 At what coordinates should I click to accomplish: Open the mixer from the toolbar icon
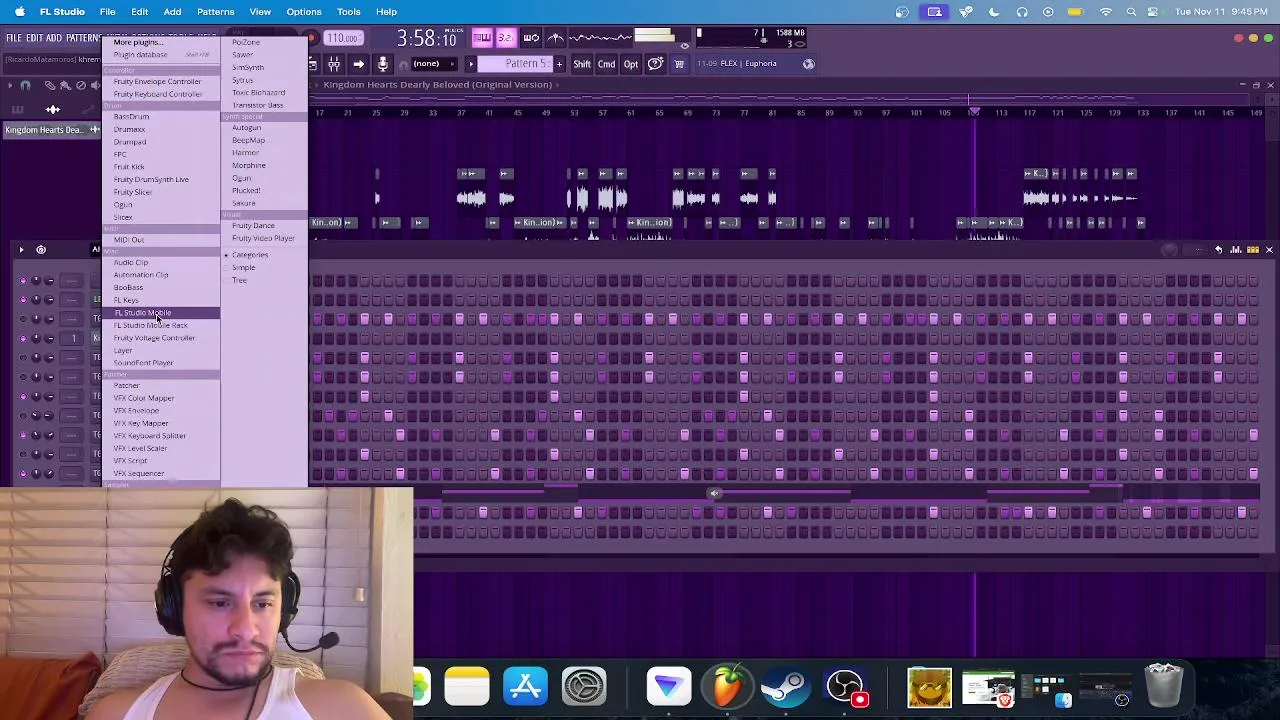point(334,64)
